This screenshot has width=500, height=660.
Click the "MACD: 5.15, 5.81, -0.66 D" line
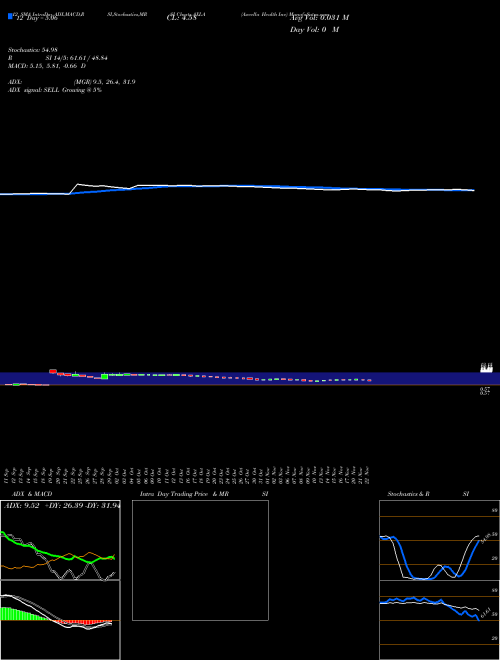pos(47,66)
